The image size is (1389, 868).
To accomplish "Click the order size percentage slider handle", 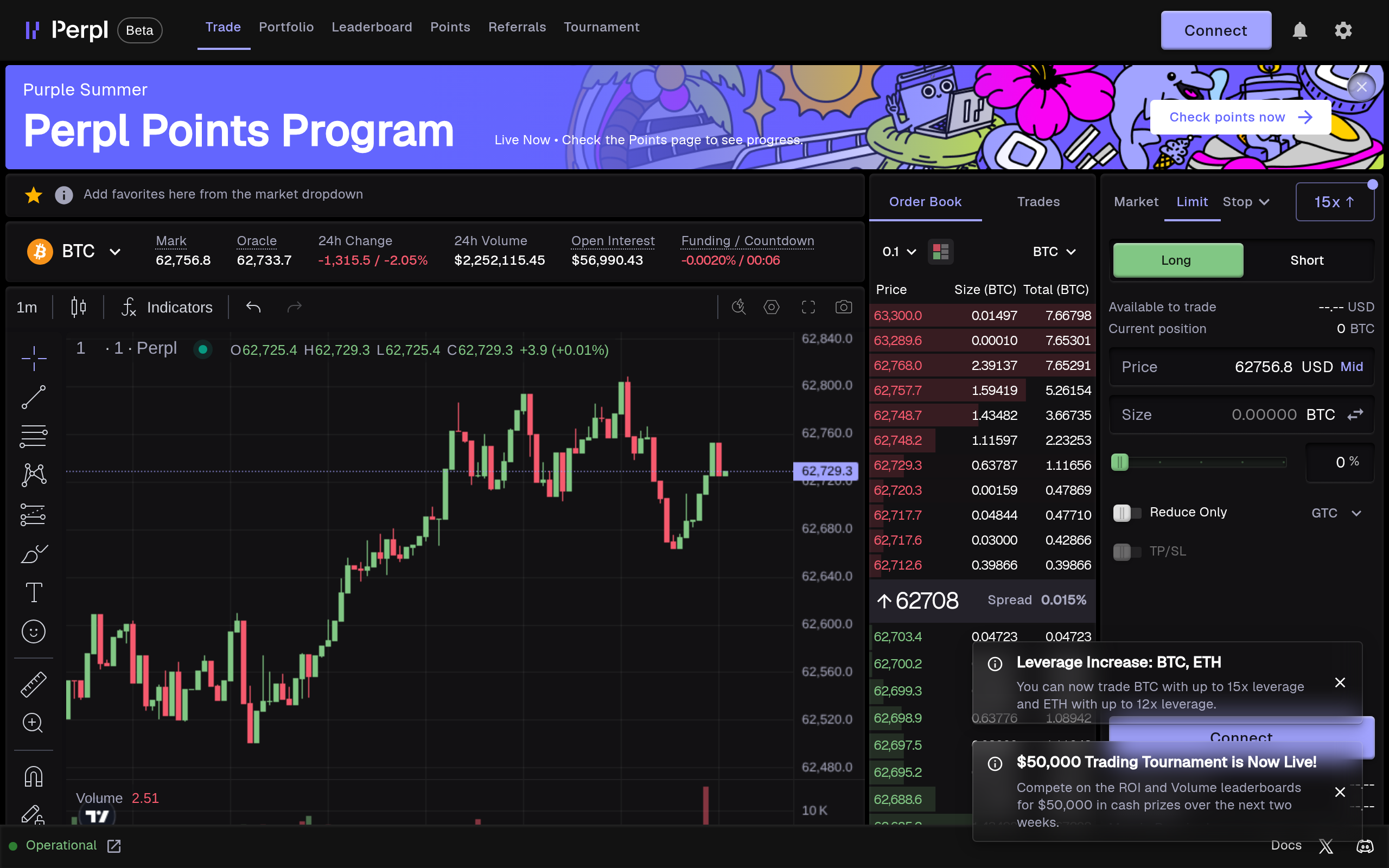I will click(x=1119, y=462).
